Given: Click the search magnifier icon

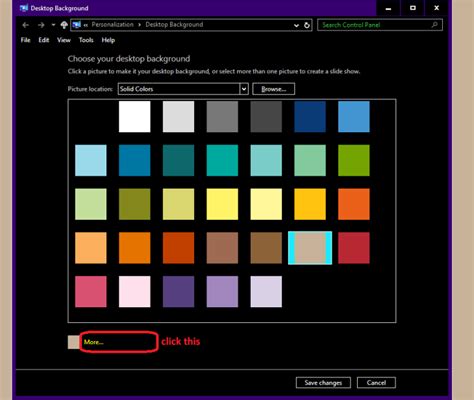Looking at the screenshot, I should [434, 25].
